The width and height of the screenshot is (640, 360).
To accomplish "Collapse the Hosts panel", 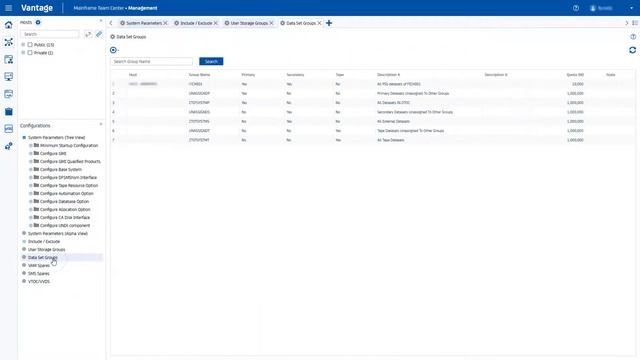I will (x=101, y=21).
